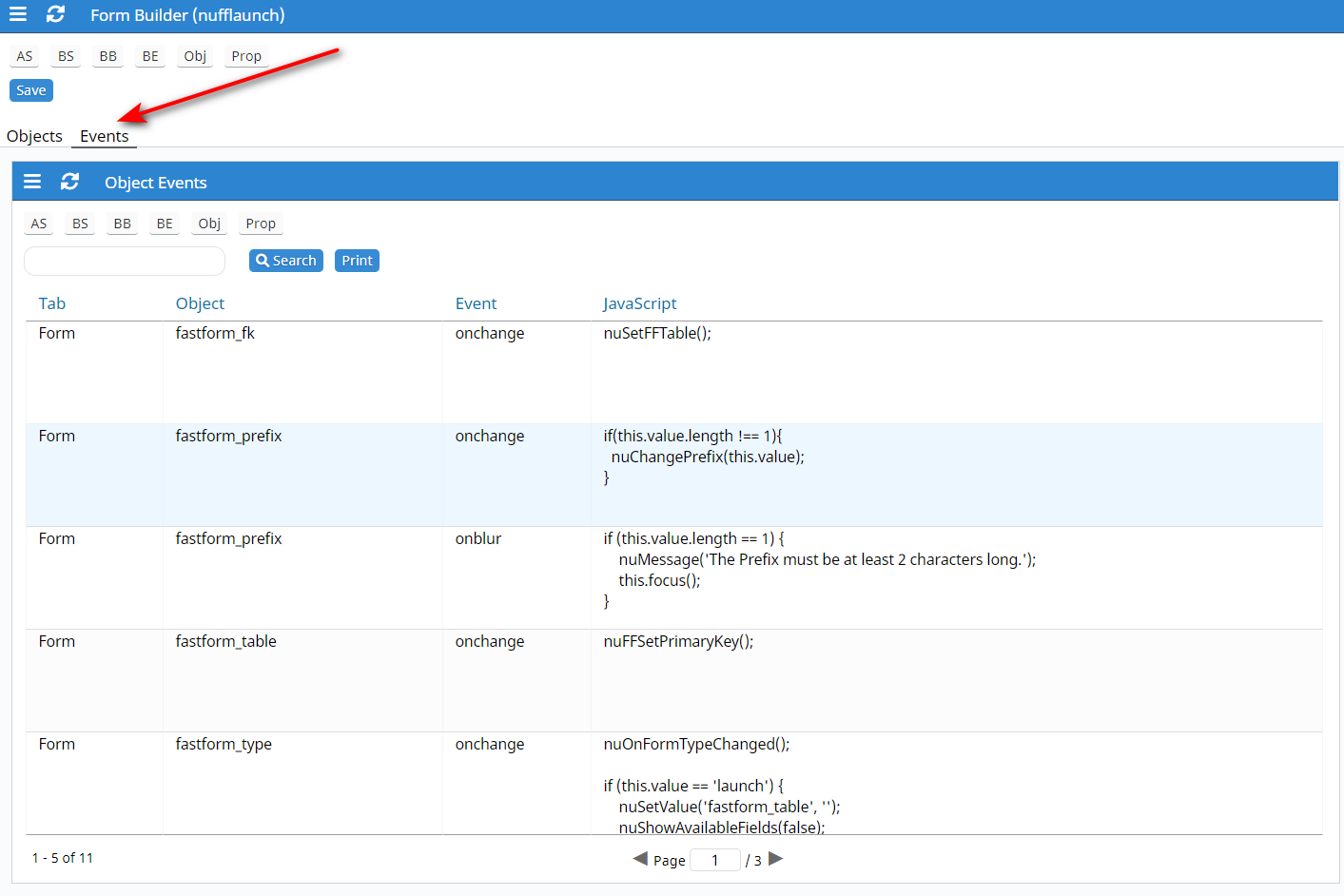This screenshot has width=1344, height=896.
Task: Select the nuSetFFTable(); JavaScript cell
Action: tap(956, 373)
